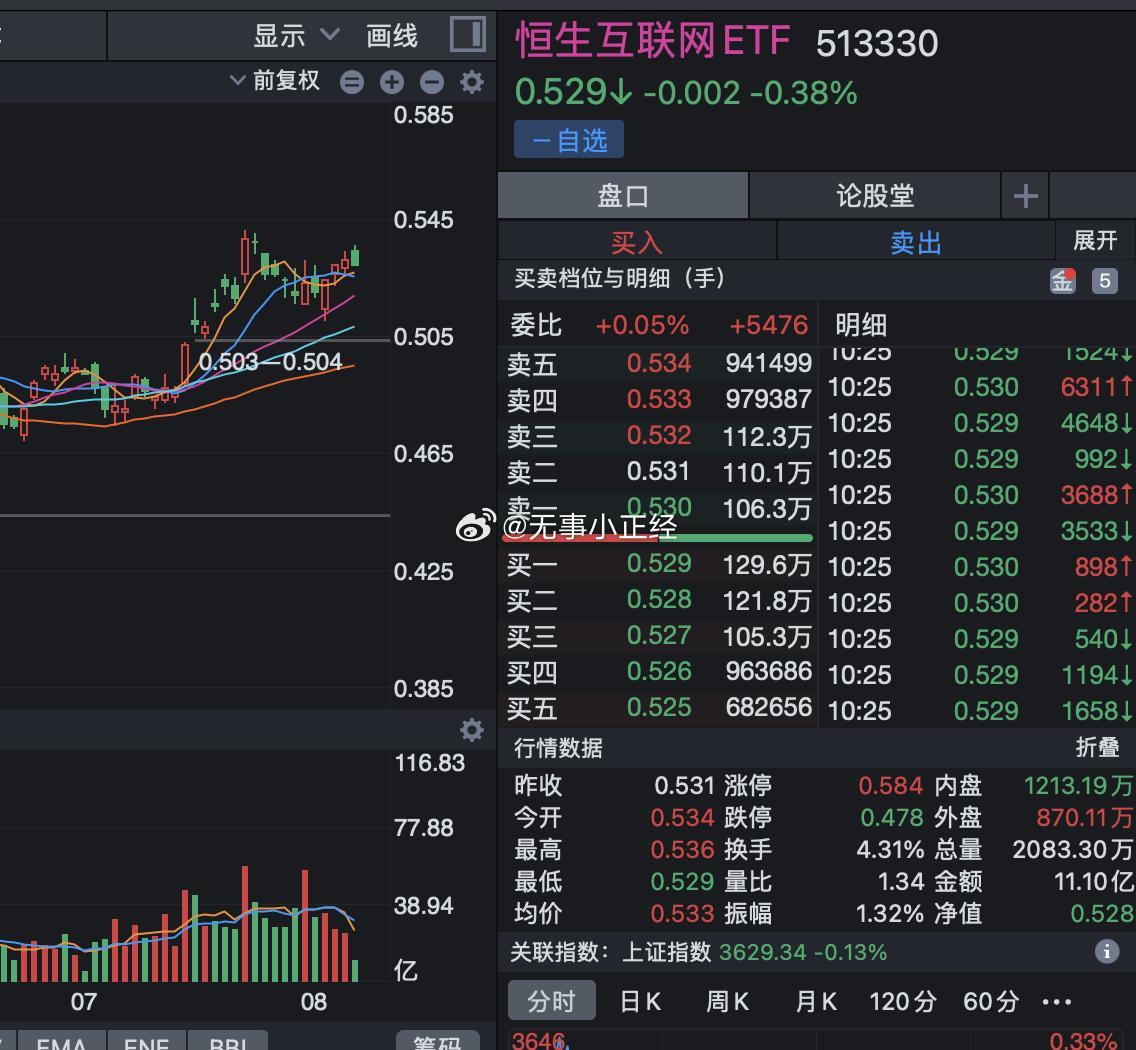Click the 卖出 sell button
This screenshot has height=1050, width=1136.
(x=916, y=241)
